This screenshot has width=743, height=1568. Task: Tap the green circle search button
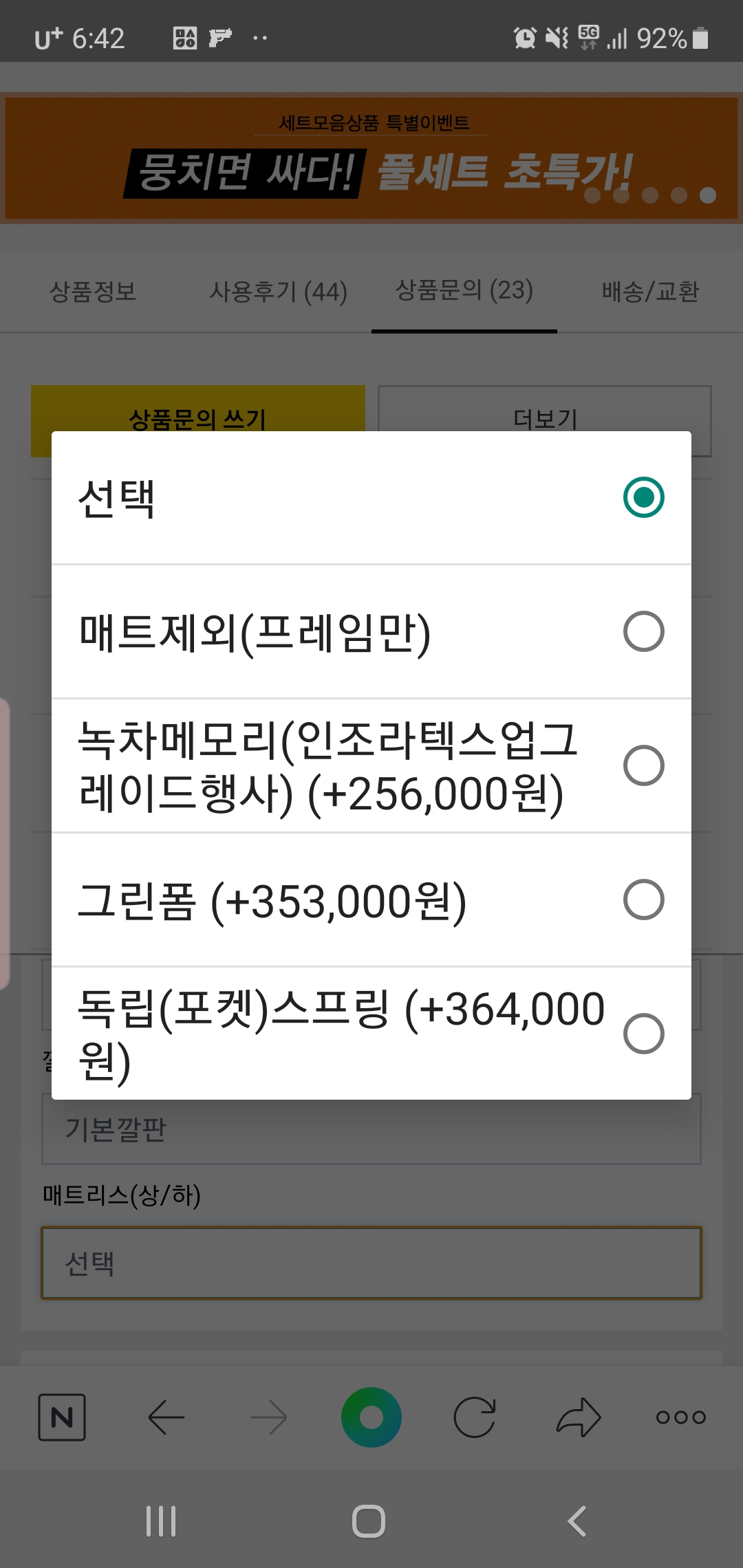tap(371, 1417)
